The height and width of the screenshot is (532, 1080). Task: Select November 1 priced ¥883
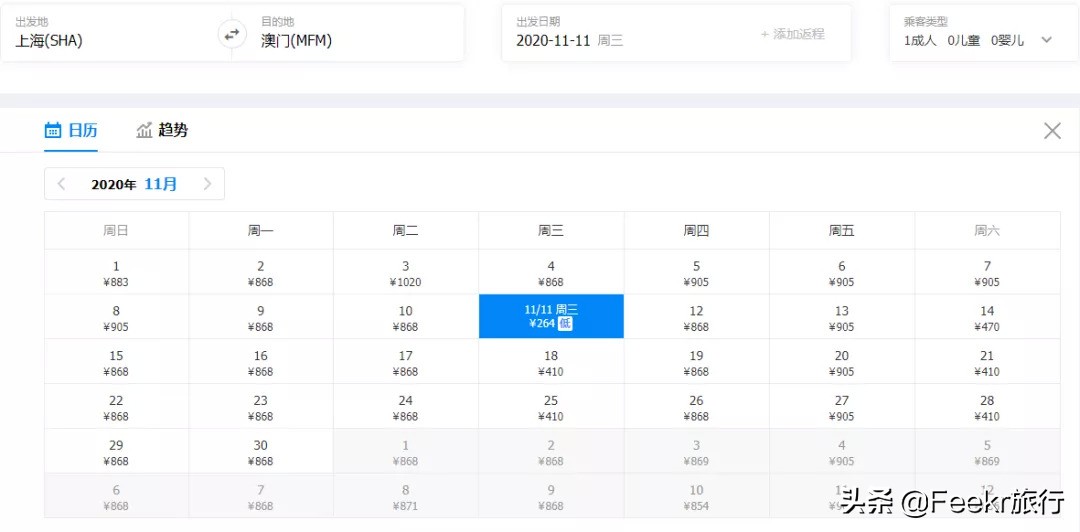click(x=116, y=272)
